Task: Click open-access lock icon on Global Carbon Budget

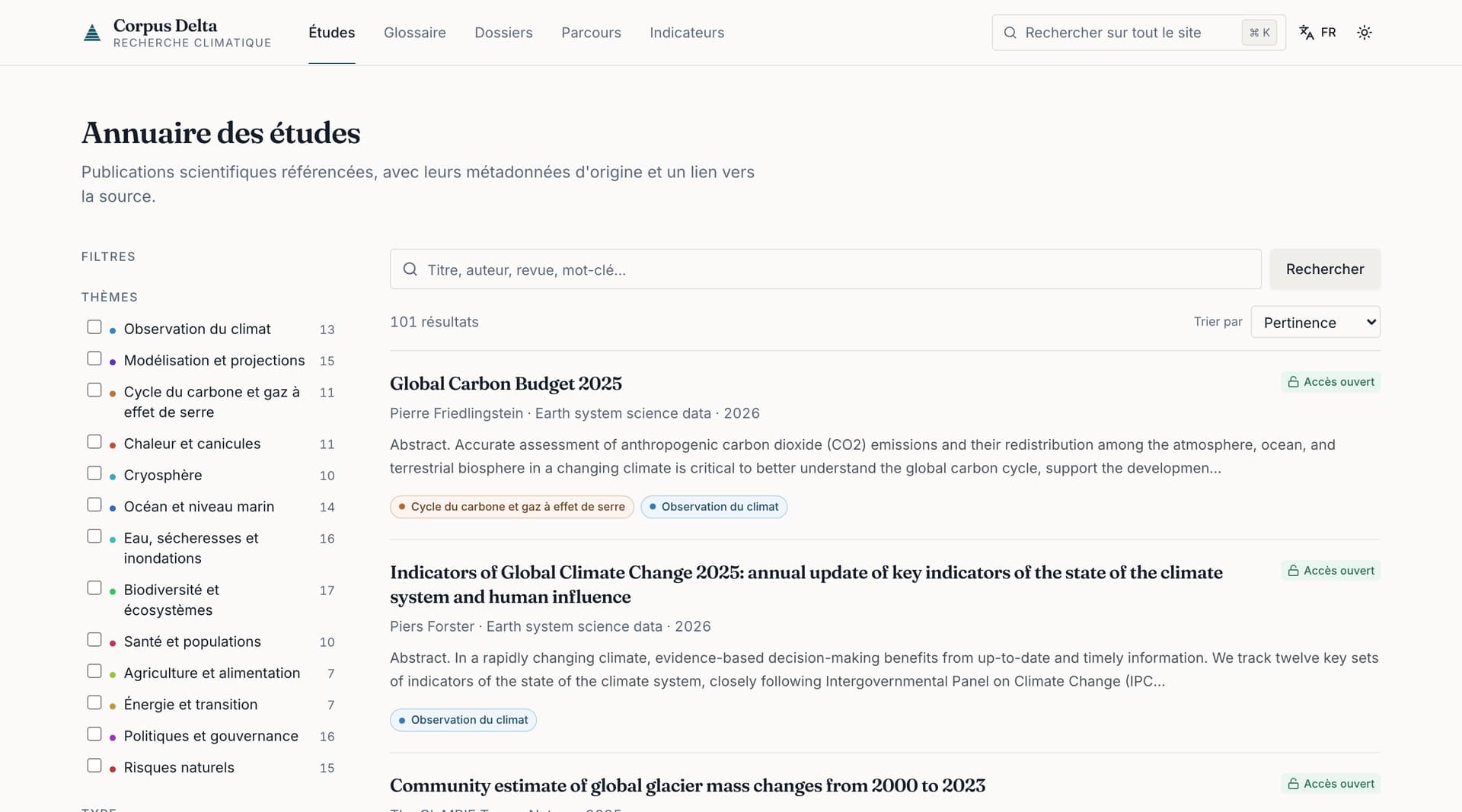Action: pyautogui.click(x=1293, y=382)
